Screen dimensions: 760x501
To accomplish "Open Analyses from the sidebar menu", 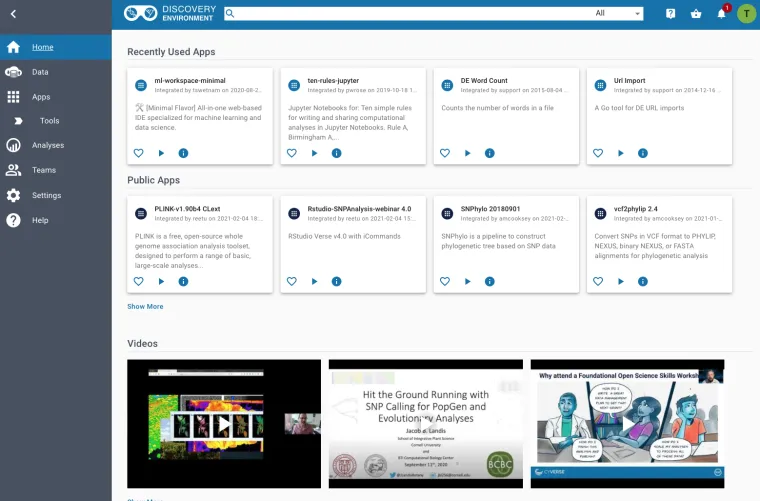I will (47, 145).
